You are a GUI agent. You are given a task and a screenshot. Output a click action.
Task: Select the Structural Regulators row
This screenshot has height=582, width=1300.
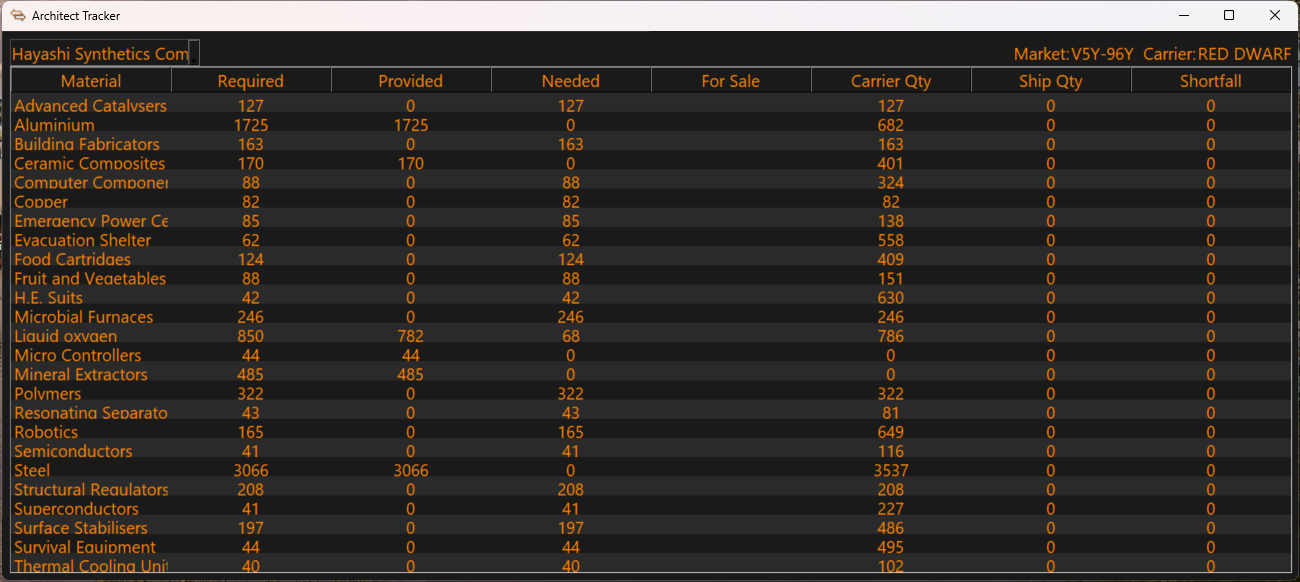click(651, 490)
